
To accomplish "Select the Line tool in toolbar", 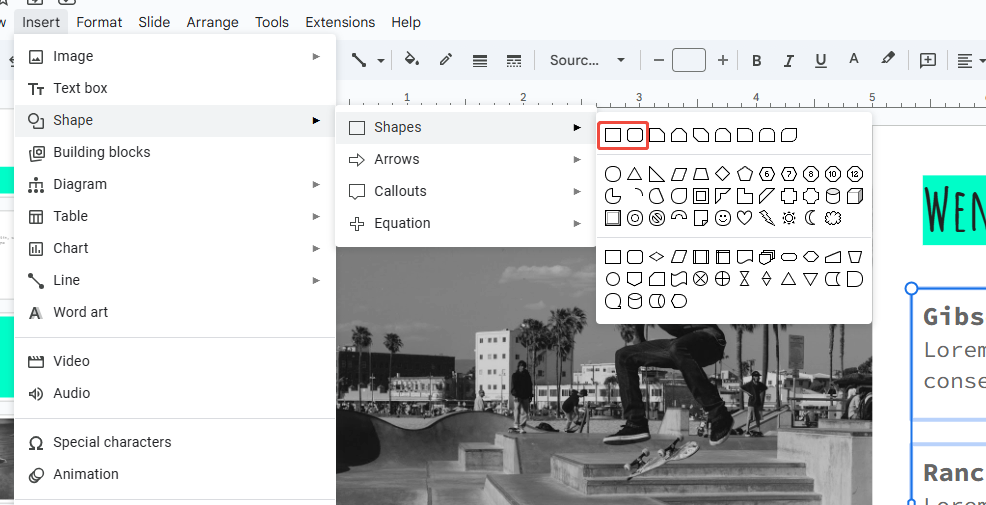I will pos(358,60).
